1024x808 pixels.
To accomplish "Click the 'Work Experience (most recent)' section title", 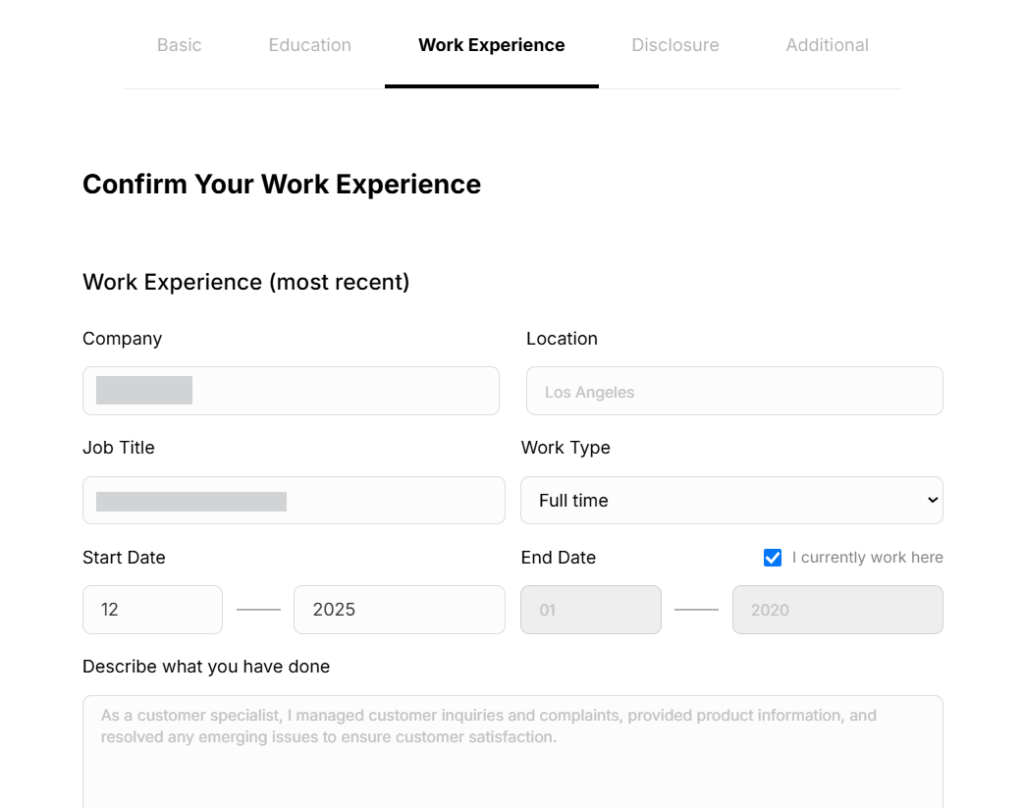I will tap(246, 282).
